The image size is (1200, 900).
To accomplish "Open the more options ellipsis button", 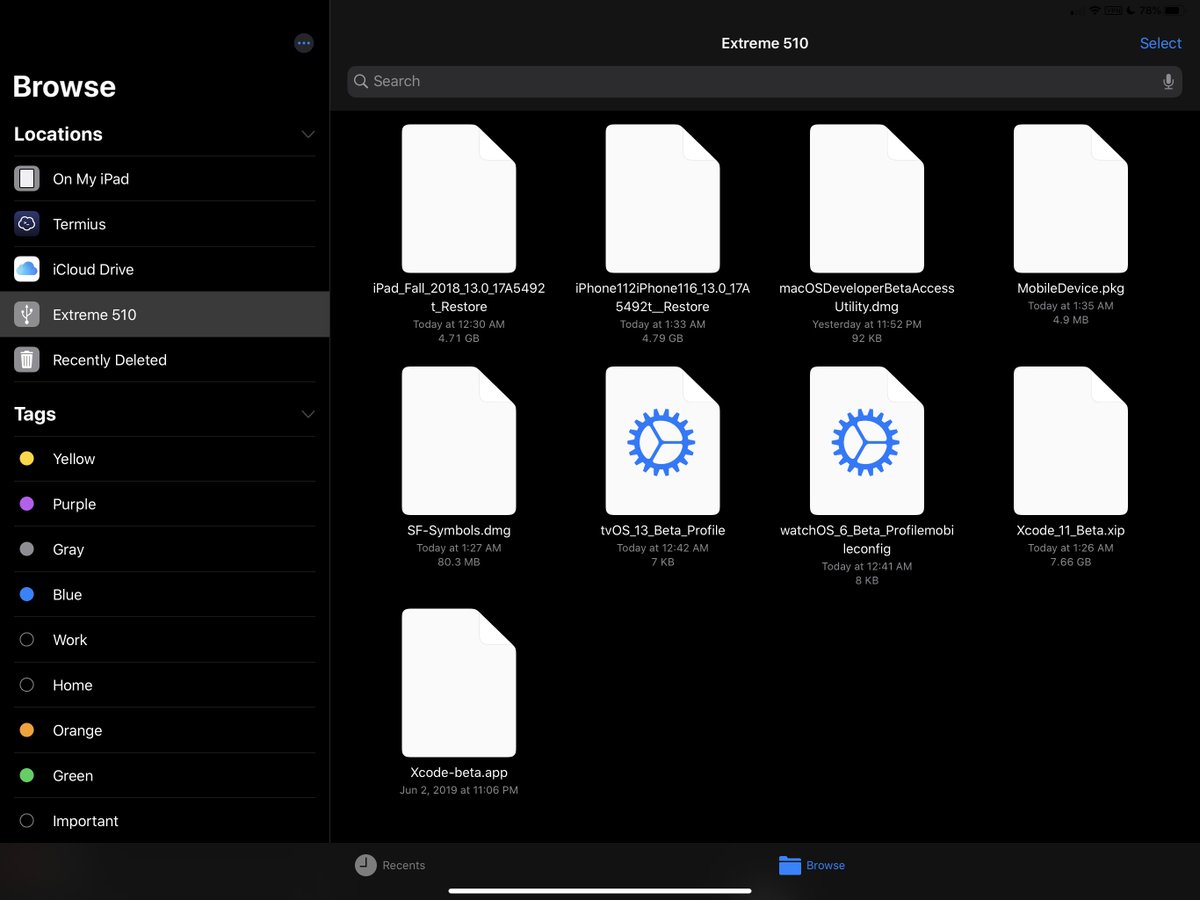I will click(304, 43).
